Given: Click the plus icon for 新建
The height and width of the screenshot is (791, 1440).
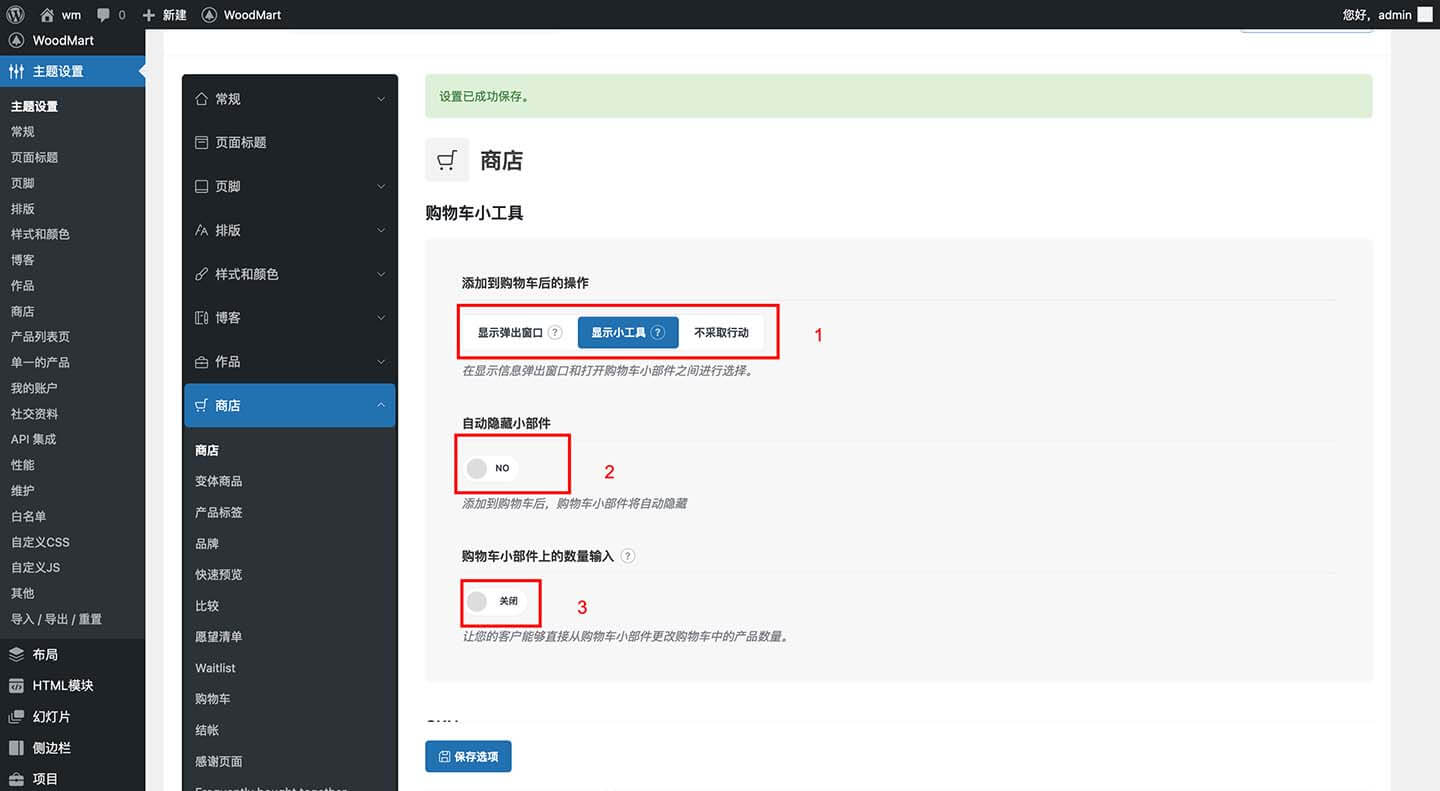Looking at the screenshot, I should pyautogui.click(x=149, y=15).
